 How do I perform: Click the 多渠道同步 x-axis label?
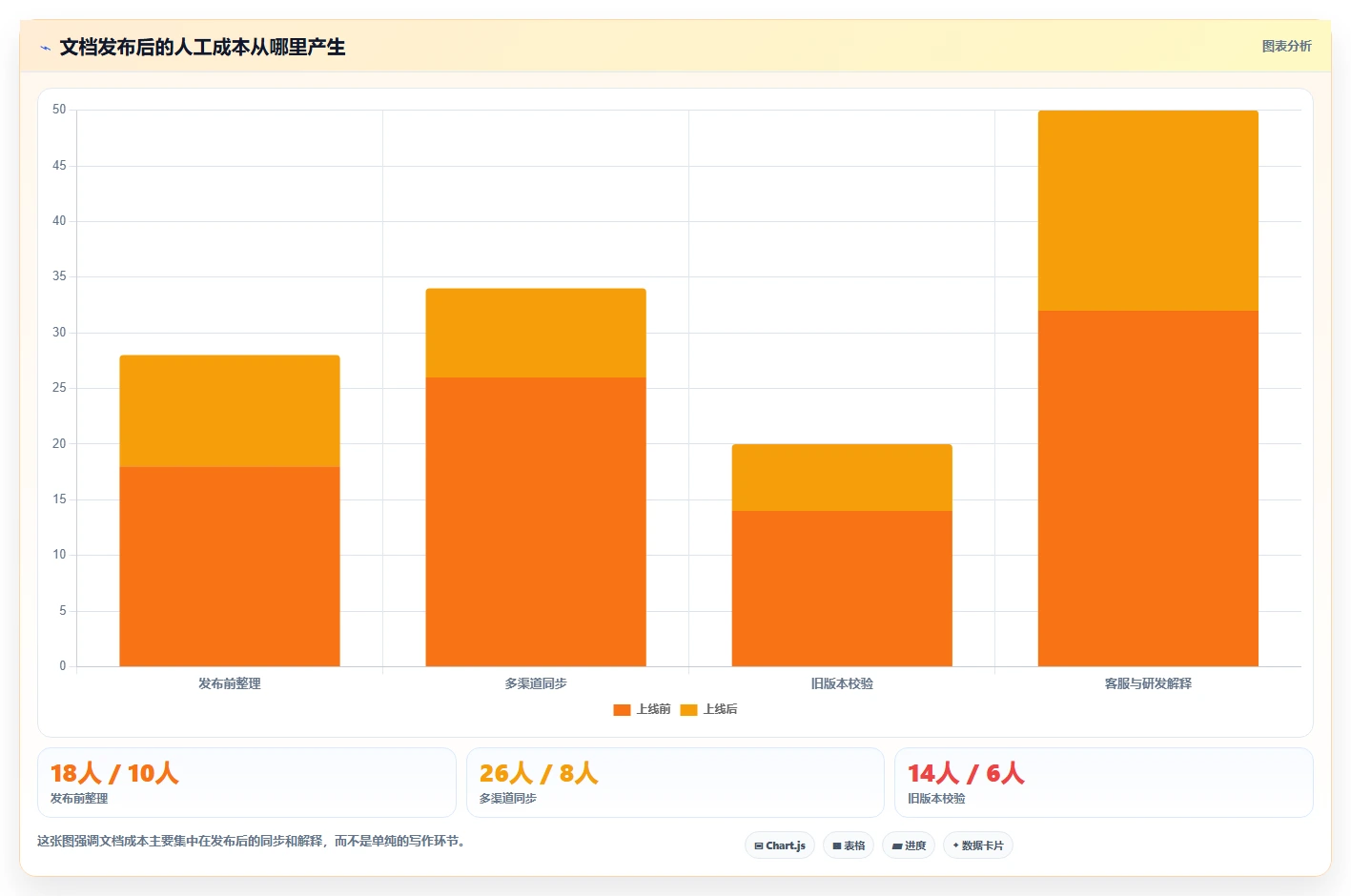point(536,683)
